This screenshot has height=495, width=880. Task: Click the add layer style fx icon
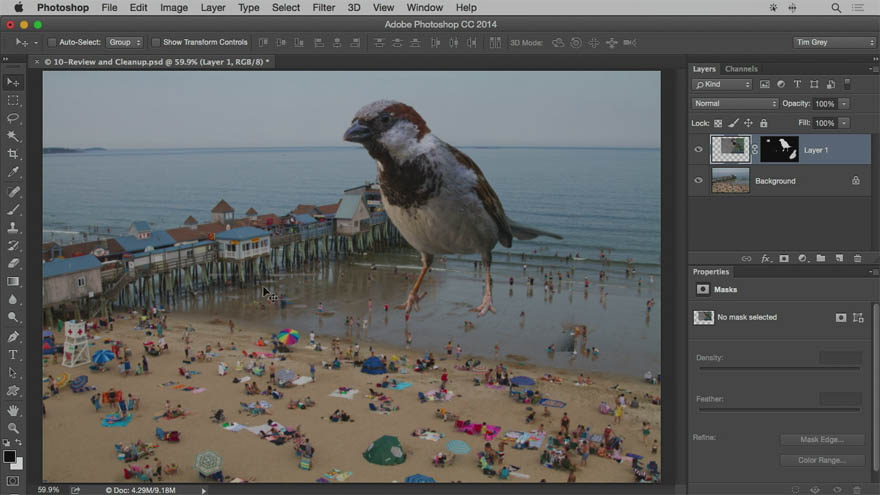coord(766,259)
